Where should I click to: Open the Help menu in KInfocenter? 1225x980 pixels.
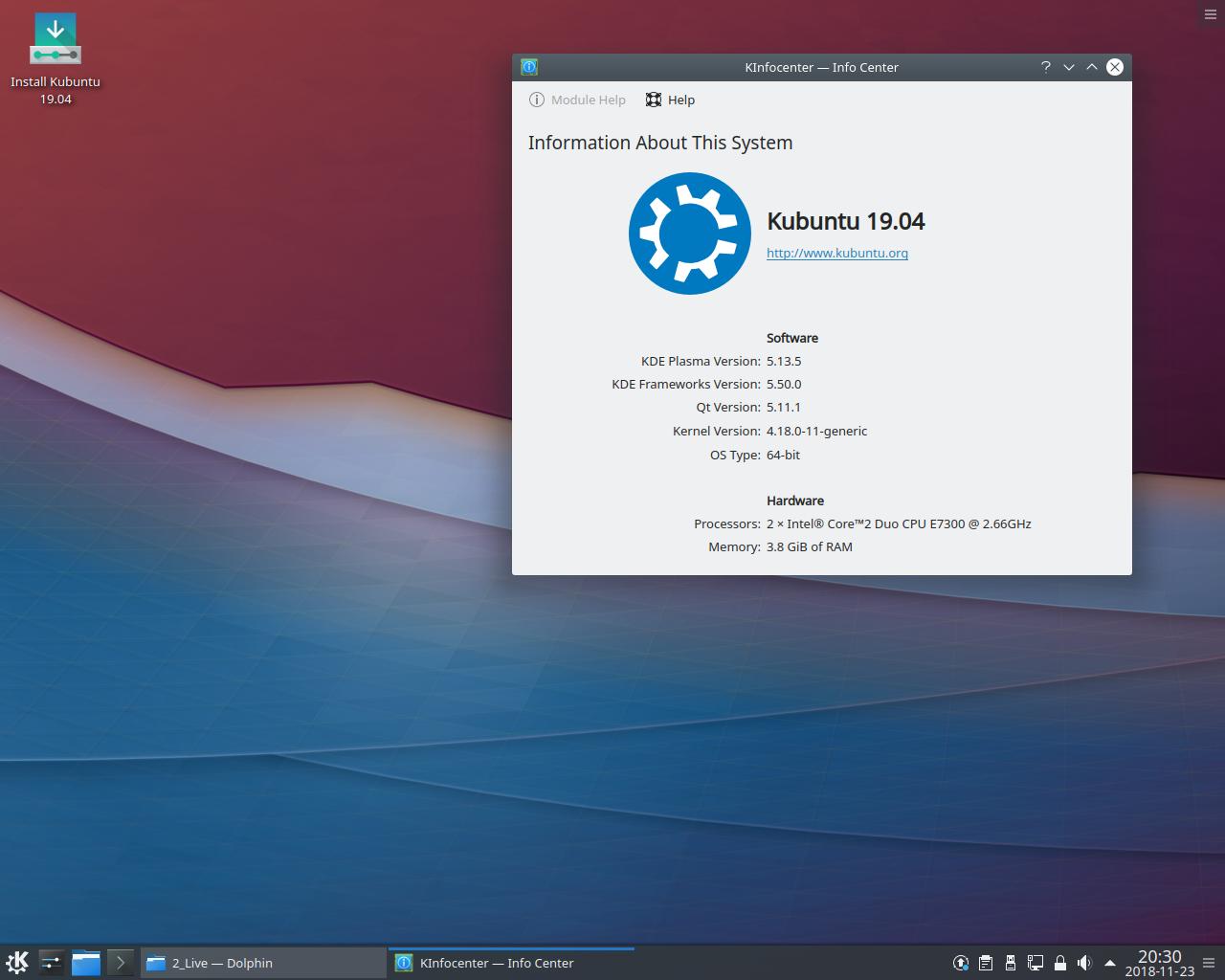pos(670,100)
